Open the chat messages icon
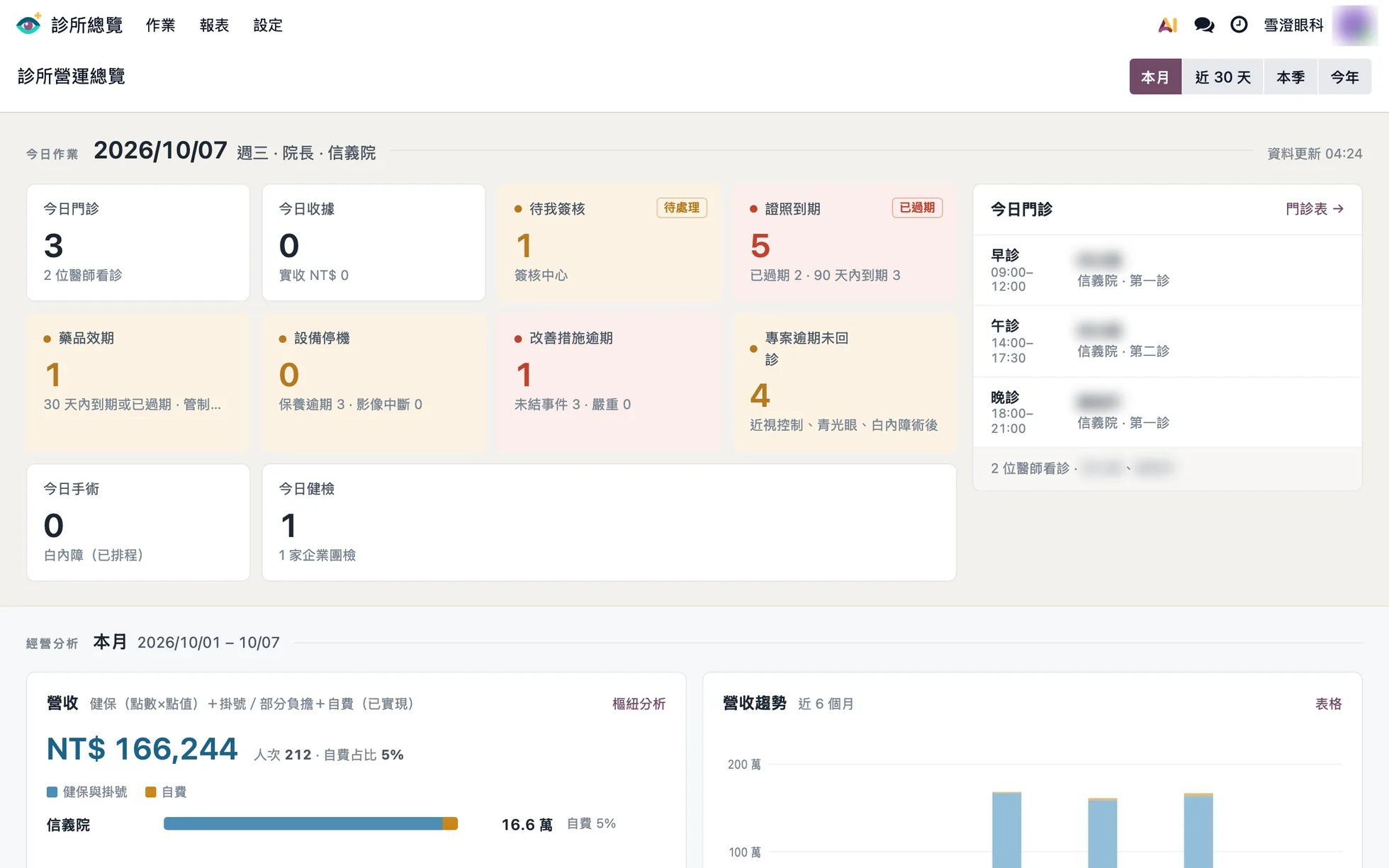This screenshot has width=1389, height=868. tap(1204, 26)
